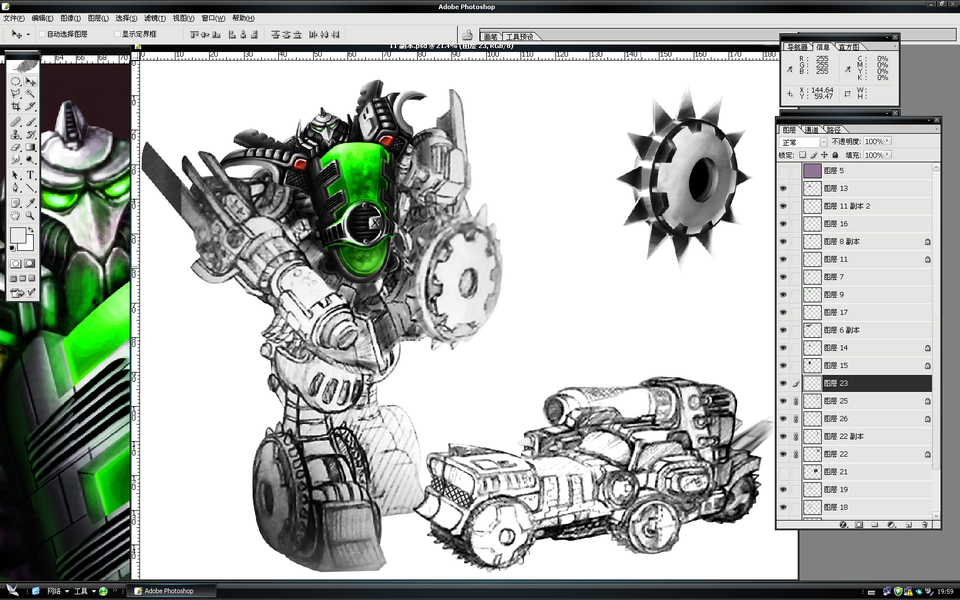Click the create new layer button
This screenshot has height=600, width=960.
[x=909, y=525]
